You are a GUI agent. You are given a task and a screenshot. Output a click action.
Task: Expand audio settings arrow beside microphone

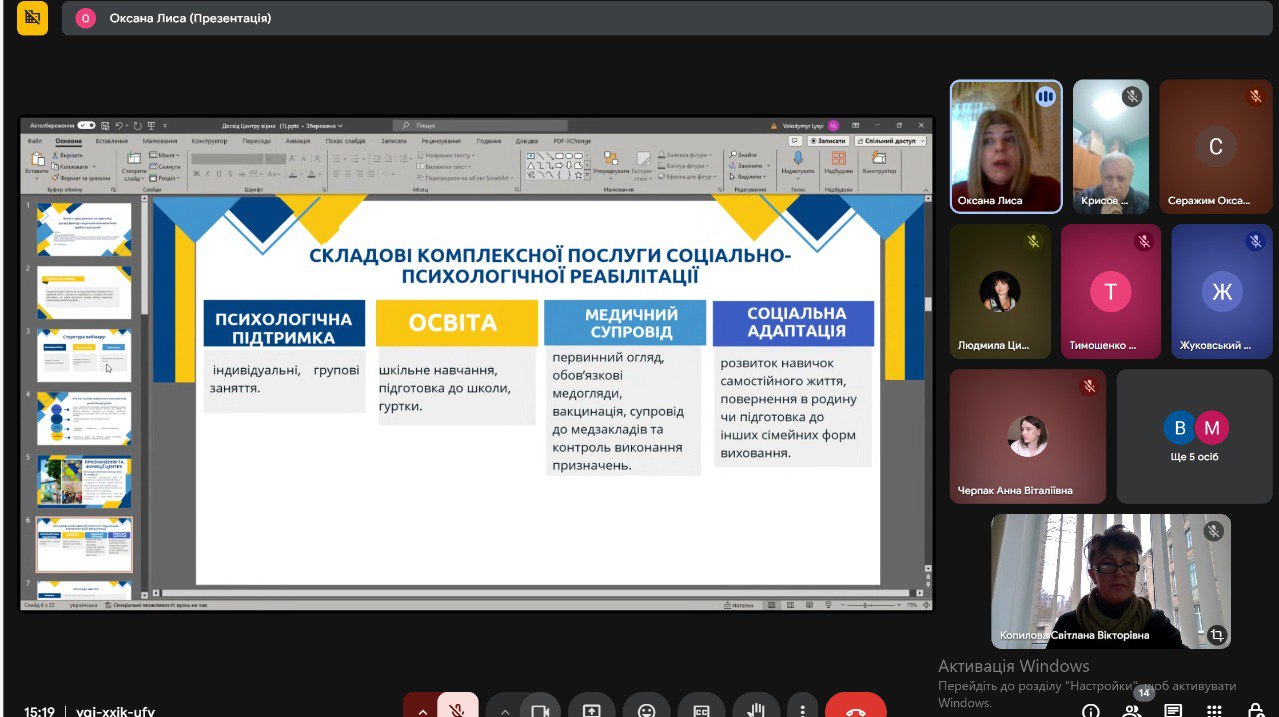pos(421,710)
